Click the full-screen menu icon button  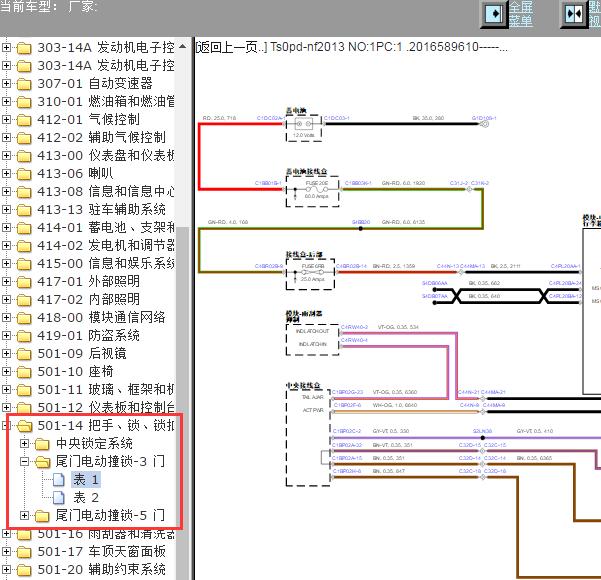point(494,14)
